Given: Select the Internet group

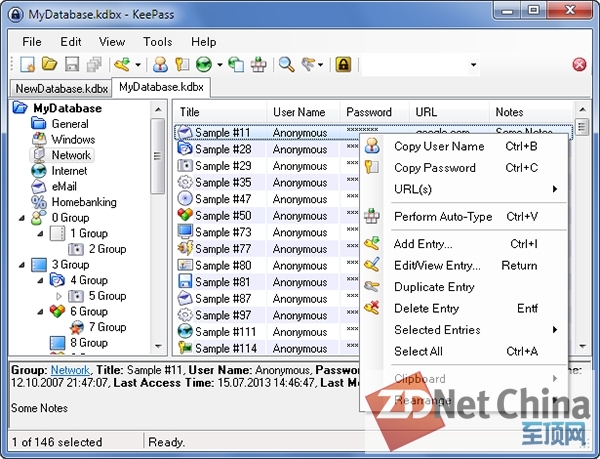Looking at the screenshot, I should click(x=69, y=171).
